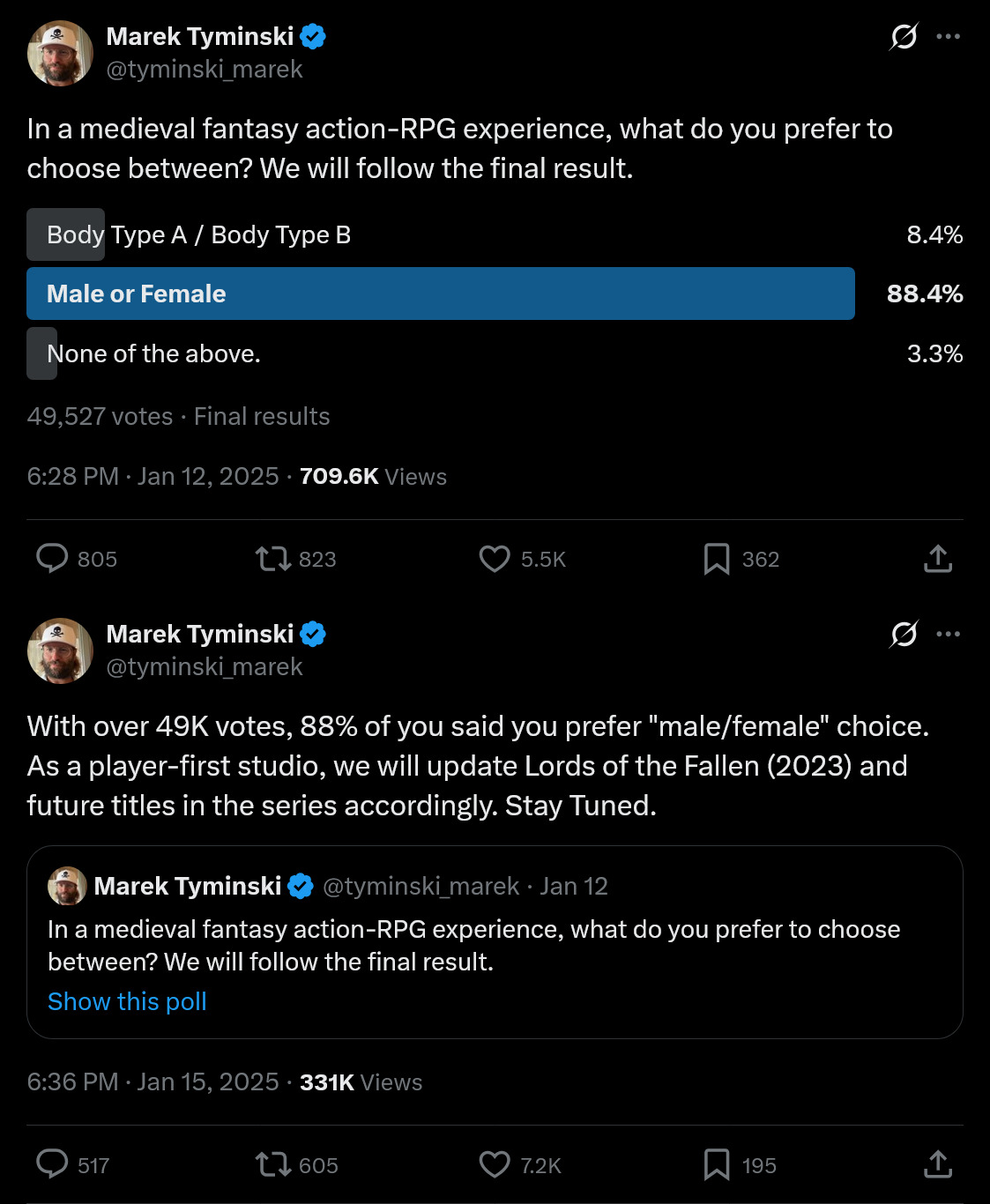Viewport: 990px width, 1204px height.
Task: Click the 6:36 PM Jan 15 timestamp
Action: 153,1081
